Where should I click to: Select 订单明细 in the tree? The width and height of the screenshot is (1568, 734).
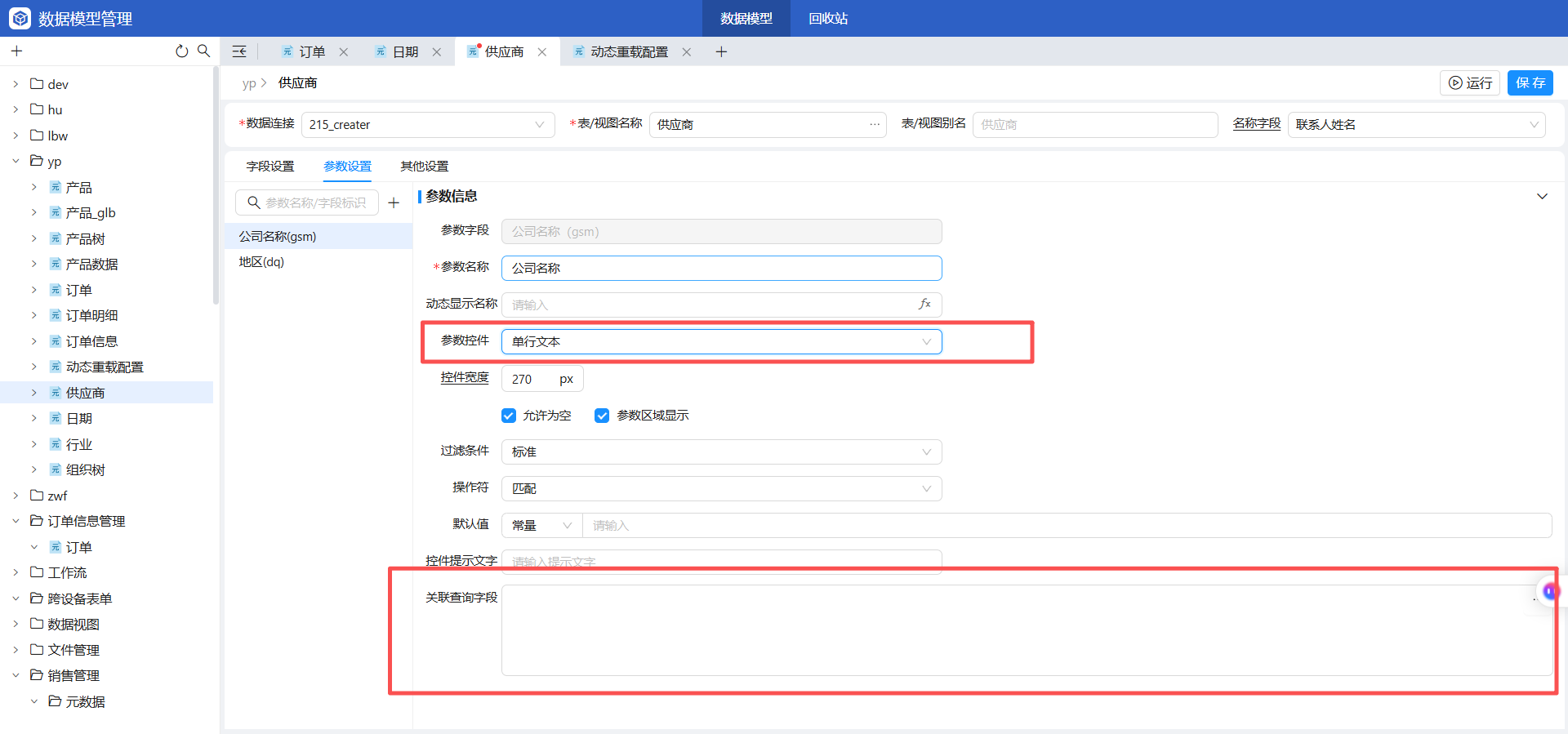coord(91,315)
